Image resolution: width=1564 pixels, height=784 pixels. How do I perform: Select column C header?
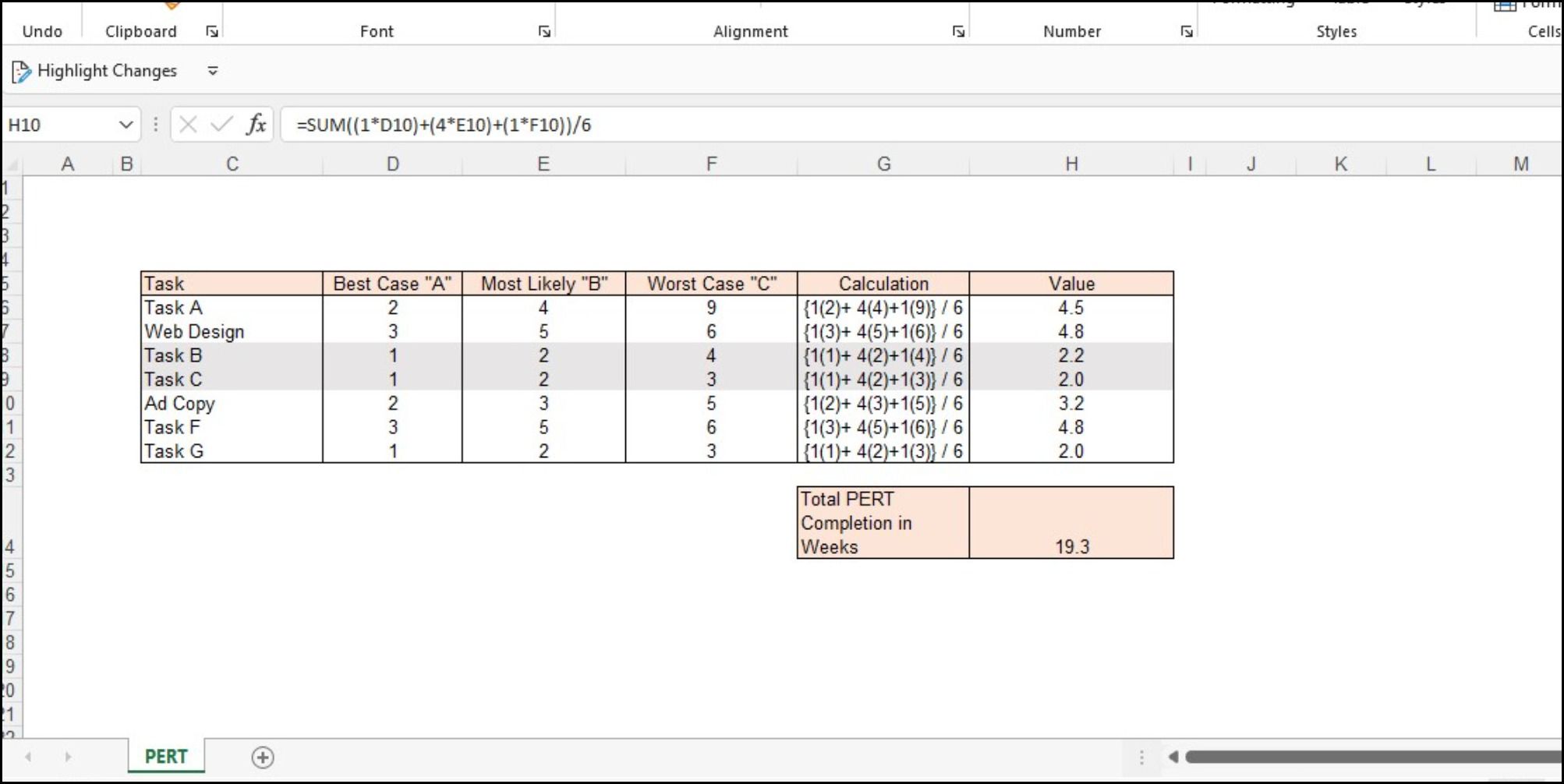(232, 164)
